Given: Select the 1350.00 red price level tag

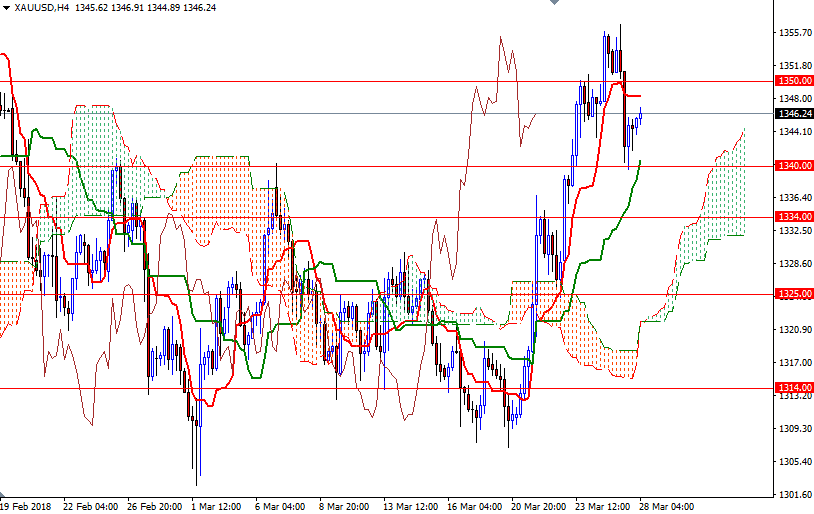Looking at the screenshot, I should tap(794, 80).
